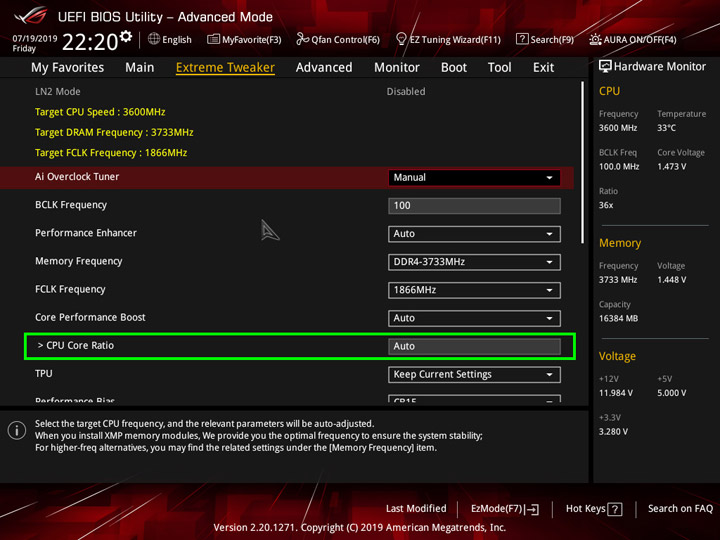Click the +12V reading 11.984 V
The height and width of the screenshot is (540, 720).
(x=616, y=393)
